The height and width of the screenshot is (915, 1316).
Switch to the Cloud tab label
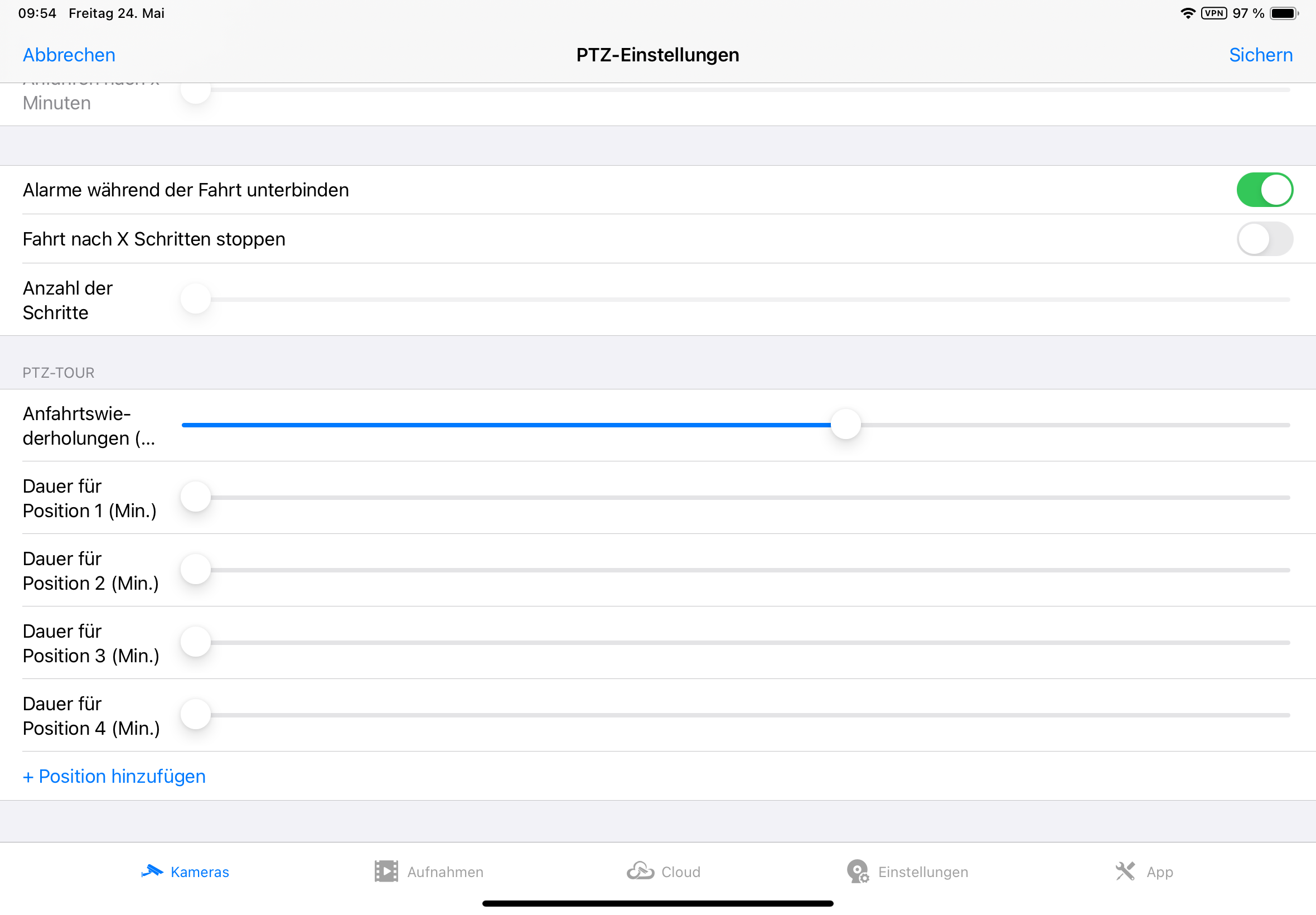coord(681,872)
